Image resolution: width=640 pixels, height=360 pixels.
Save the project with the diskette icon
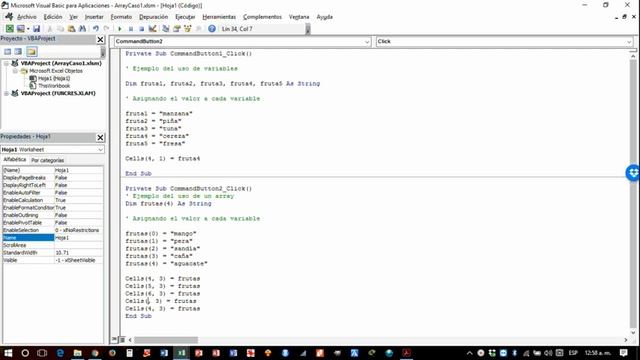click(x=36, y=29)
